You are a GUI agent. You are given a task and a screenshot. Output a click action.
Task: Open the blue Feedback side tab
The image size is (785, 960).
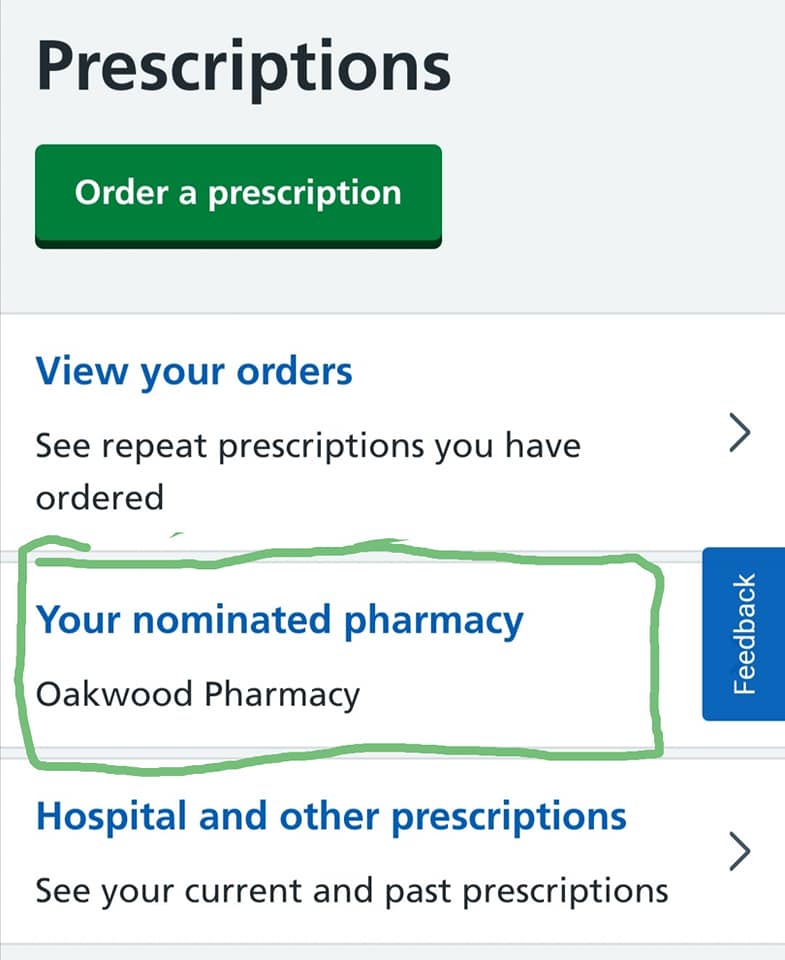[744, 634]
